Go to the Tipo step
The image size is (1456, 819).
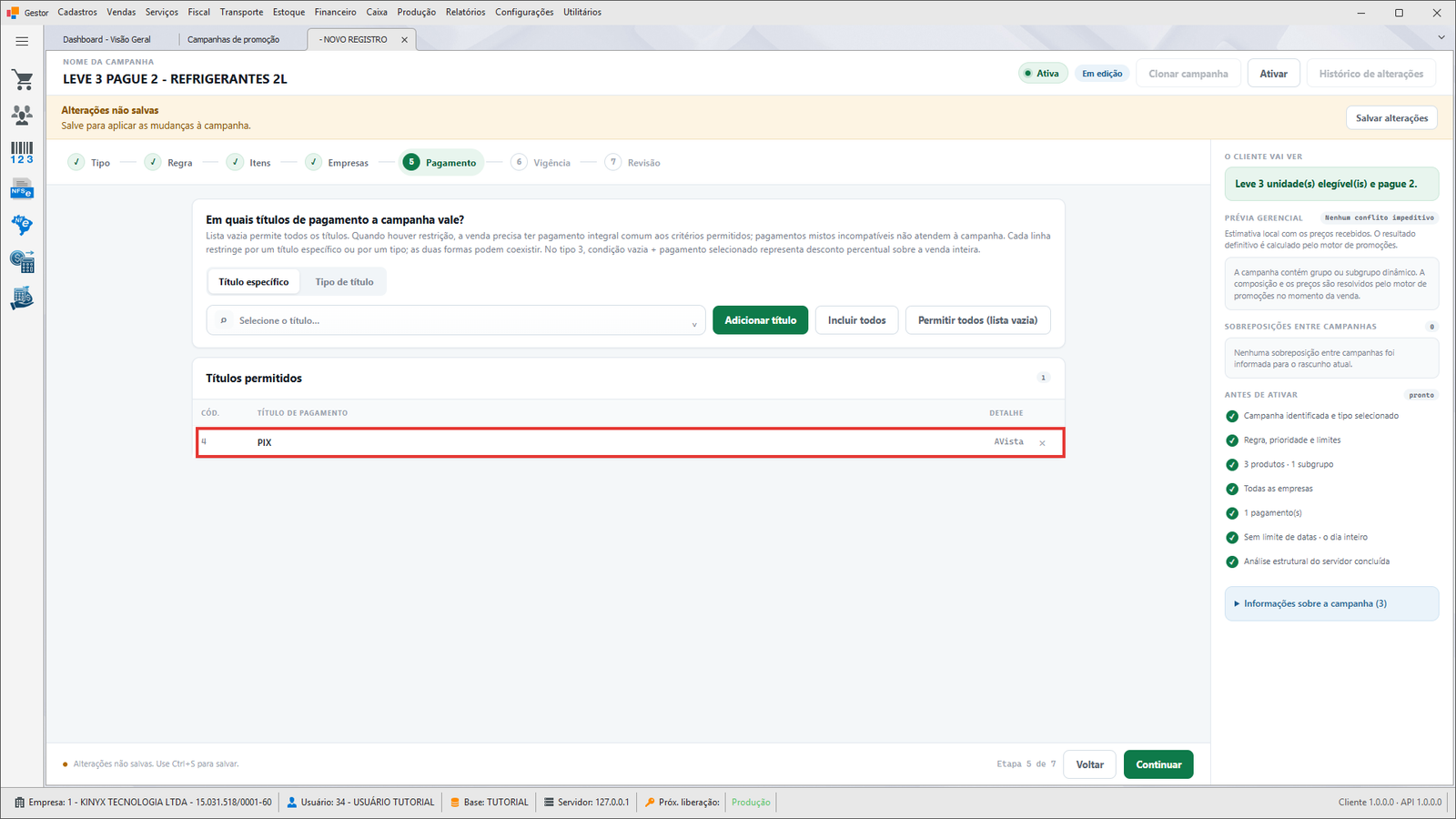click(89, 163)
